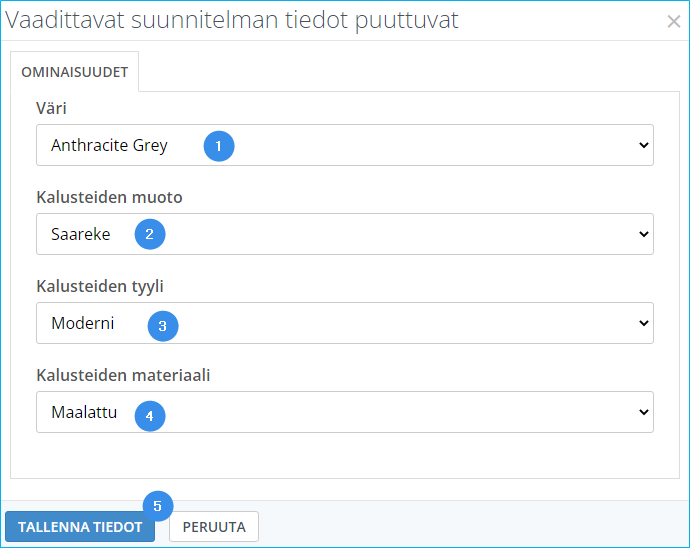Click the number 2 badge beside Saareke
The height and width of the screenshot is (548, 690).
coord(149,235)
